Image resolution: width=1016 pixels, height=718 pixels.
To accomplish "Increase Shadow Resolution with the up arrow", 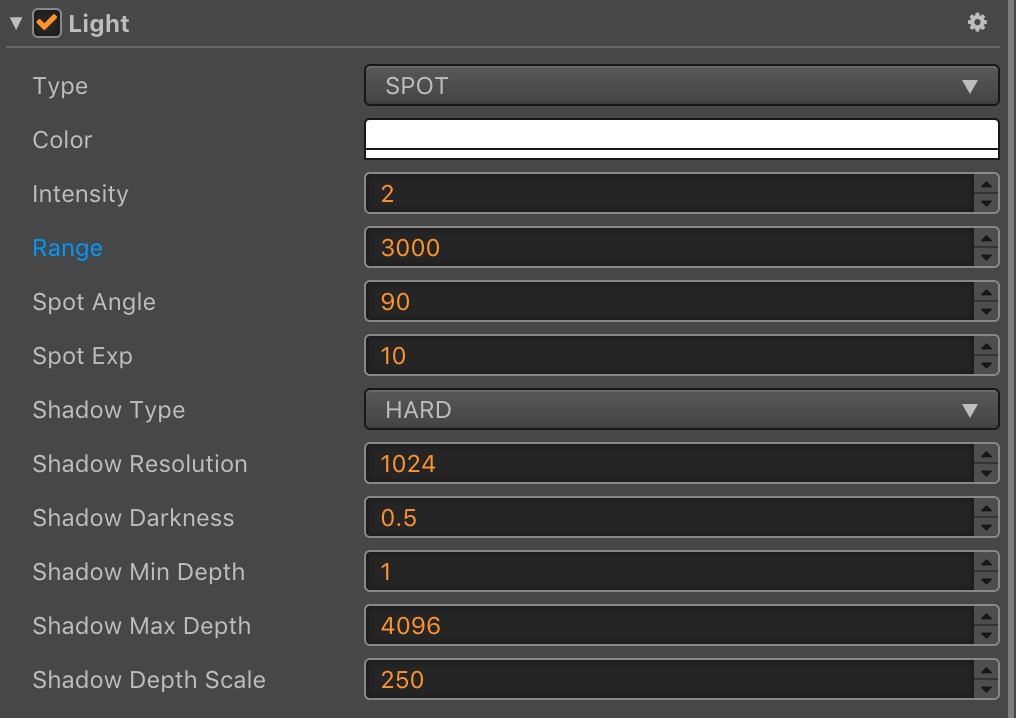I will [986, 454].
